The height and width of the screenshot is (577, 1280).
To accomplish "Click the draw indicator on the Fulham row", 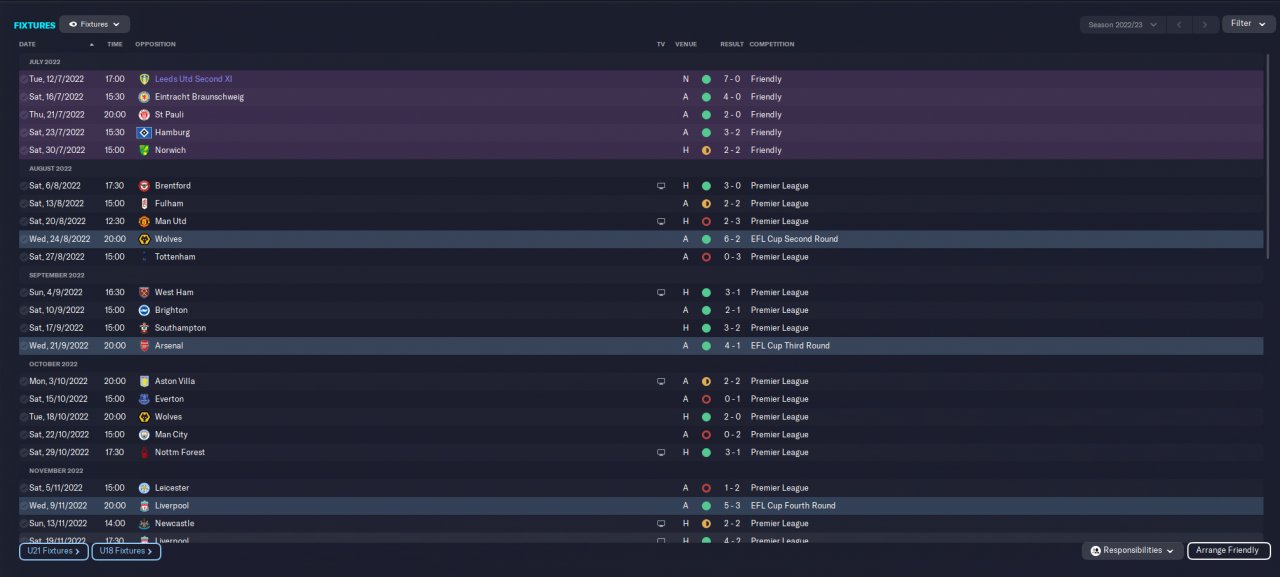I will click(x=706, y=204).
